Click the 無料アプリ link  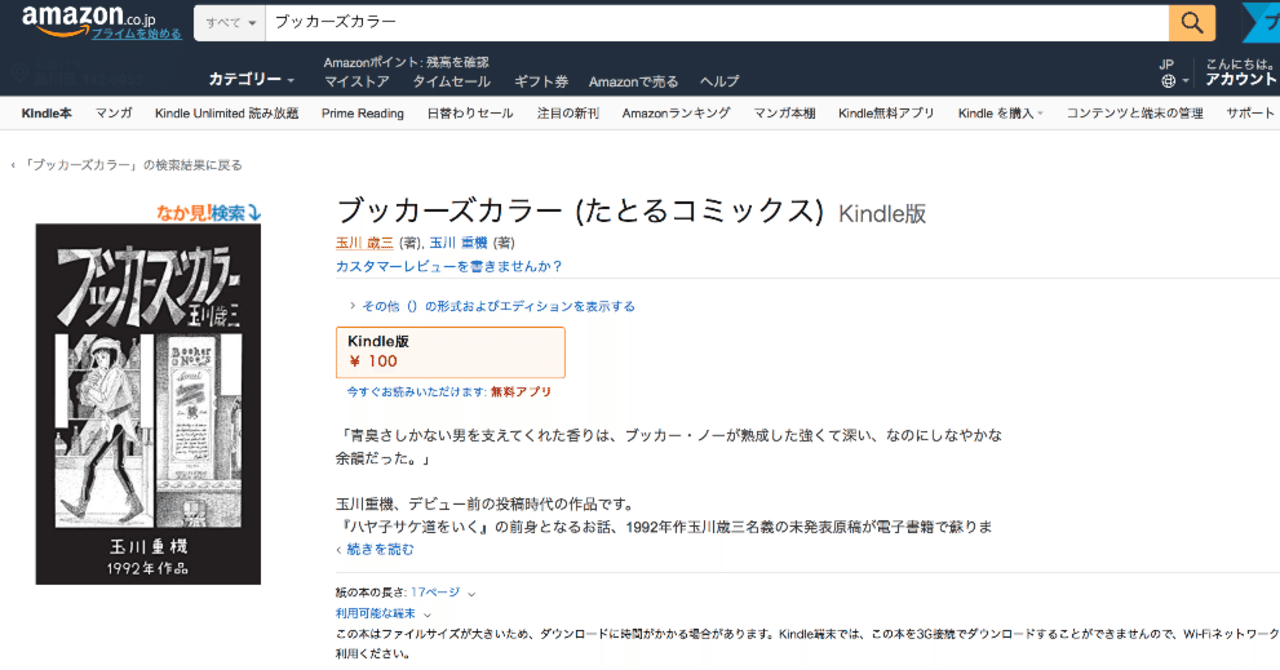coord(521,392)
